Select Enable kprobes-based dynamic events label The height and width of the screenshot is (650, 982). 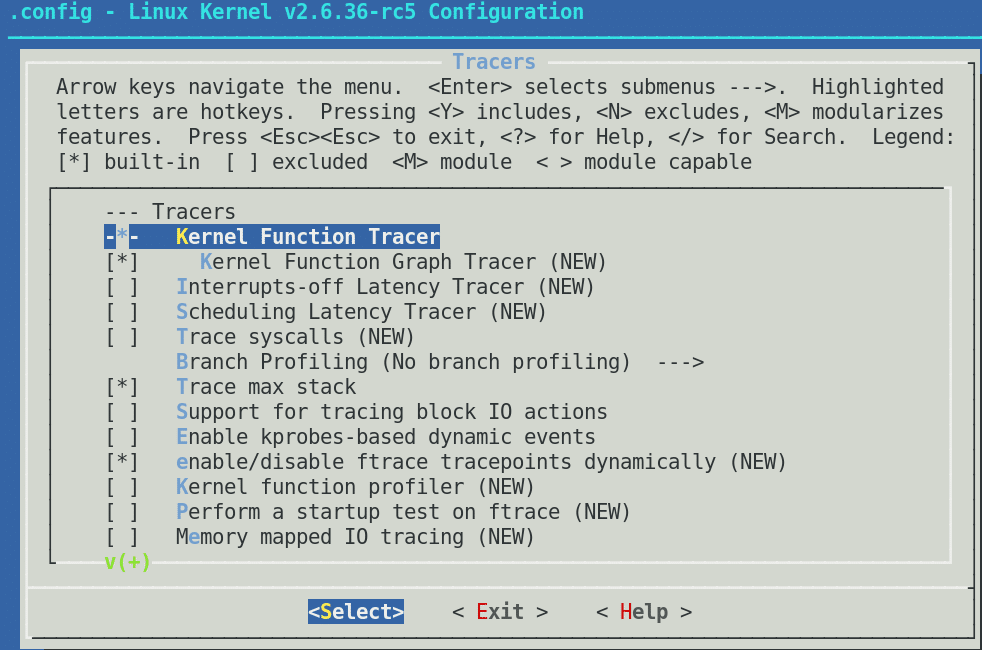click(385, 437)
